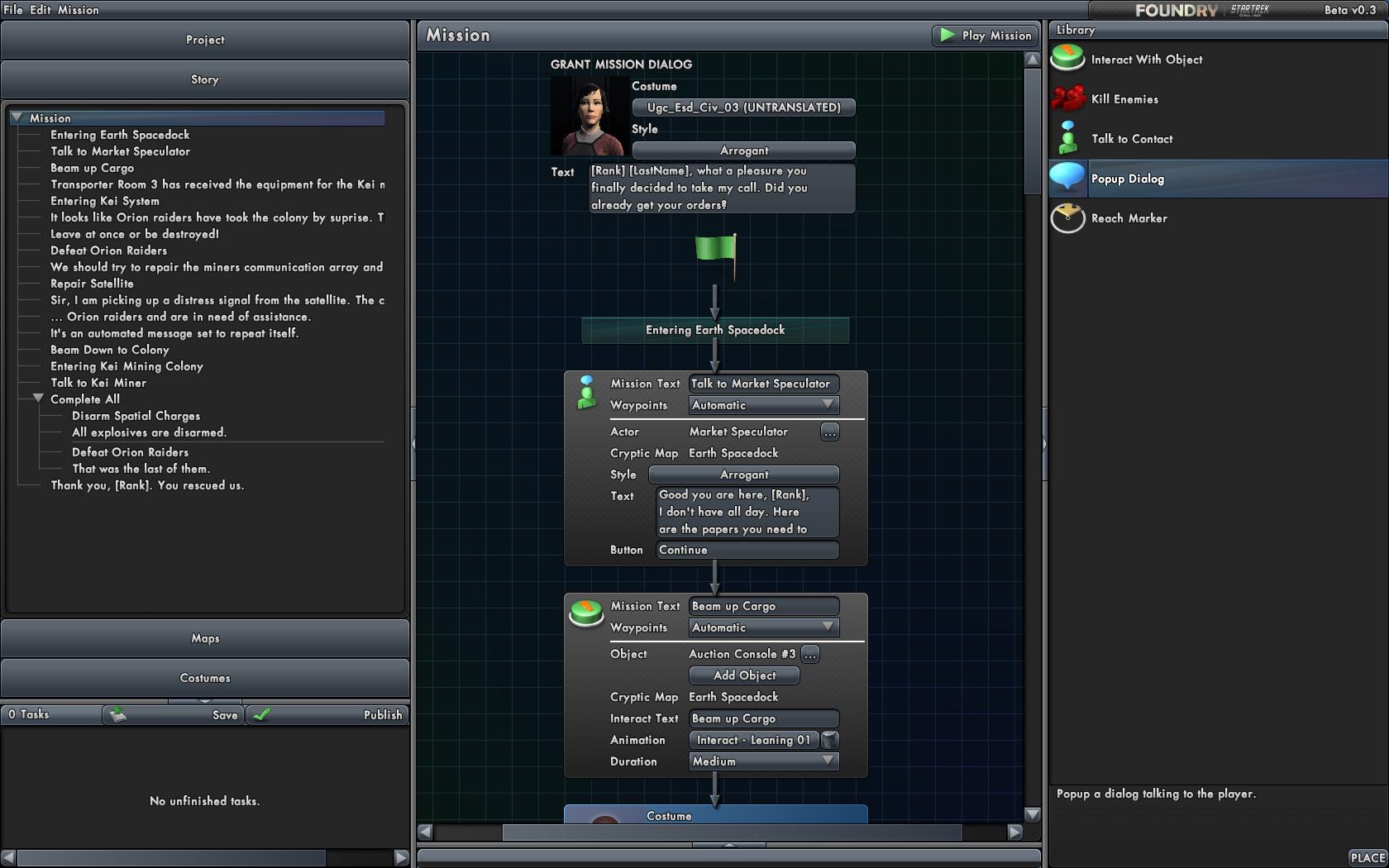Click the Add Object button

[x=744, y=675]
